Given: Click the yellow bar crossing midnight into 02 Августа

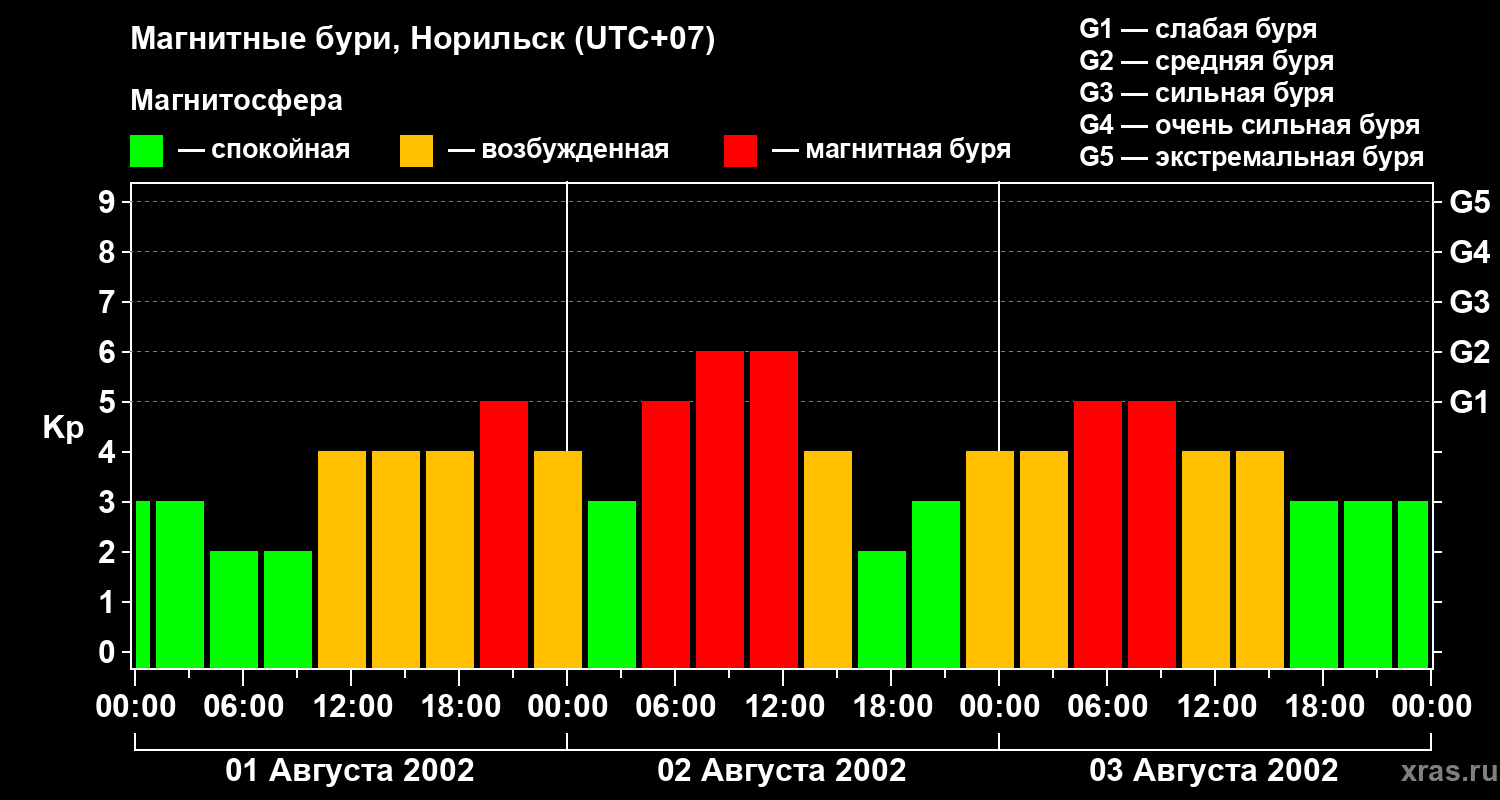Looking at the screenshot, I should (558, 560).
